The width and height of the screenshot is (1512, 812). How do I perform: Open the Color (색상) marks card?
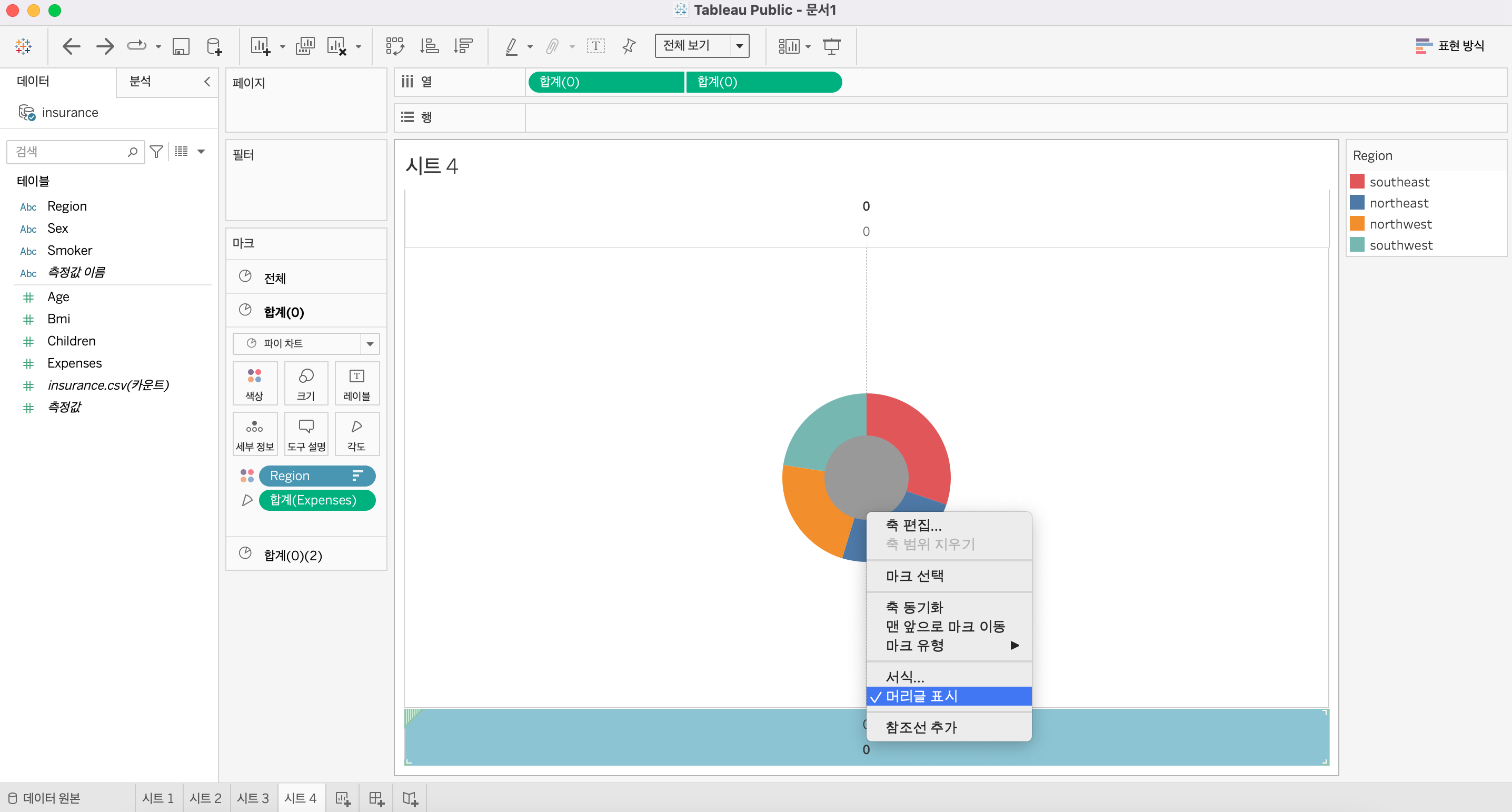[254, 383]
